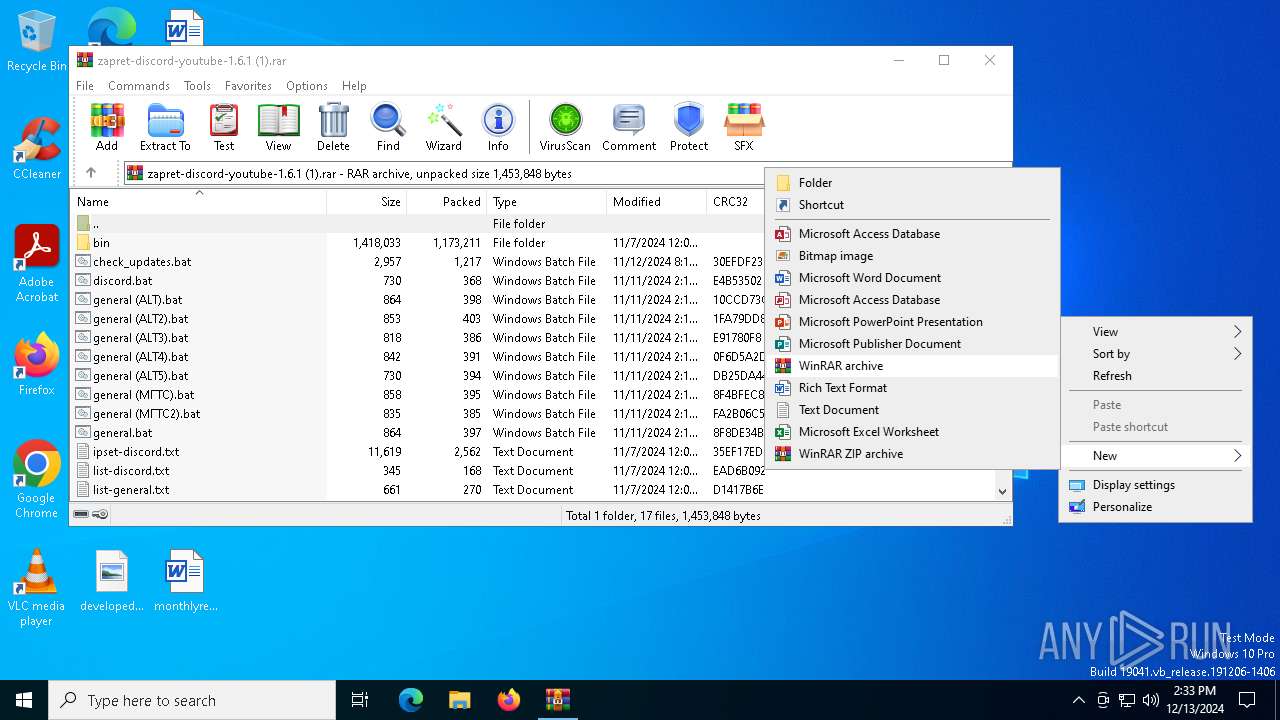1280x720 pixels.
Task: Open monthlyre... Word document on desktop
Action: (185, 580)
